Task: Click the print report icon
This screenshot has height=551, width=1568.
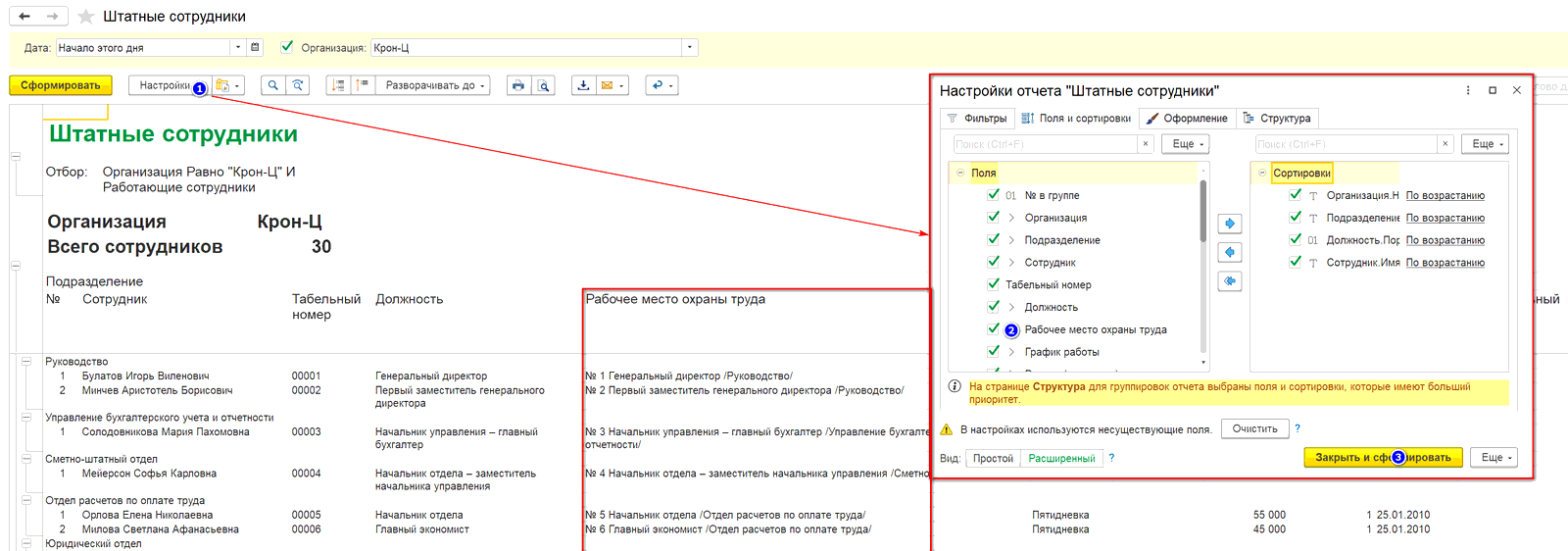Action: [x=518, y=85]
